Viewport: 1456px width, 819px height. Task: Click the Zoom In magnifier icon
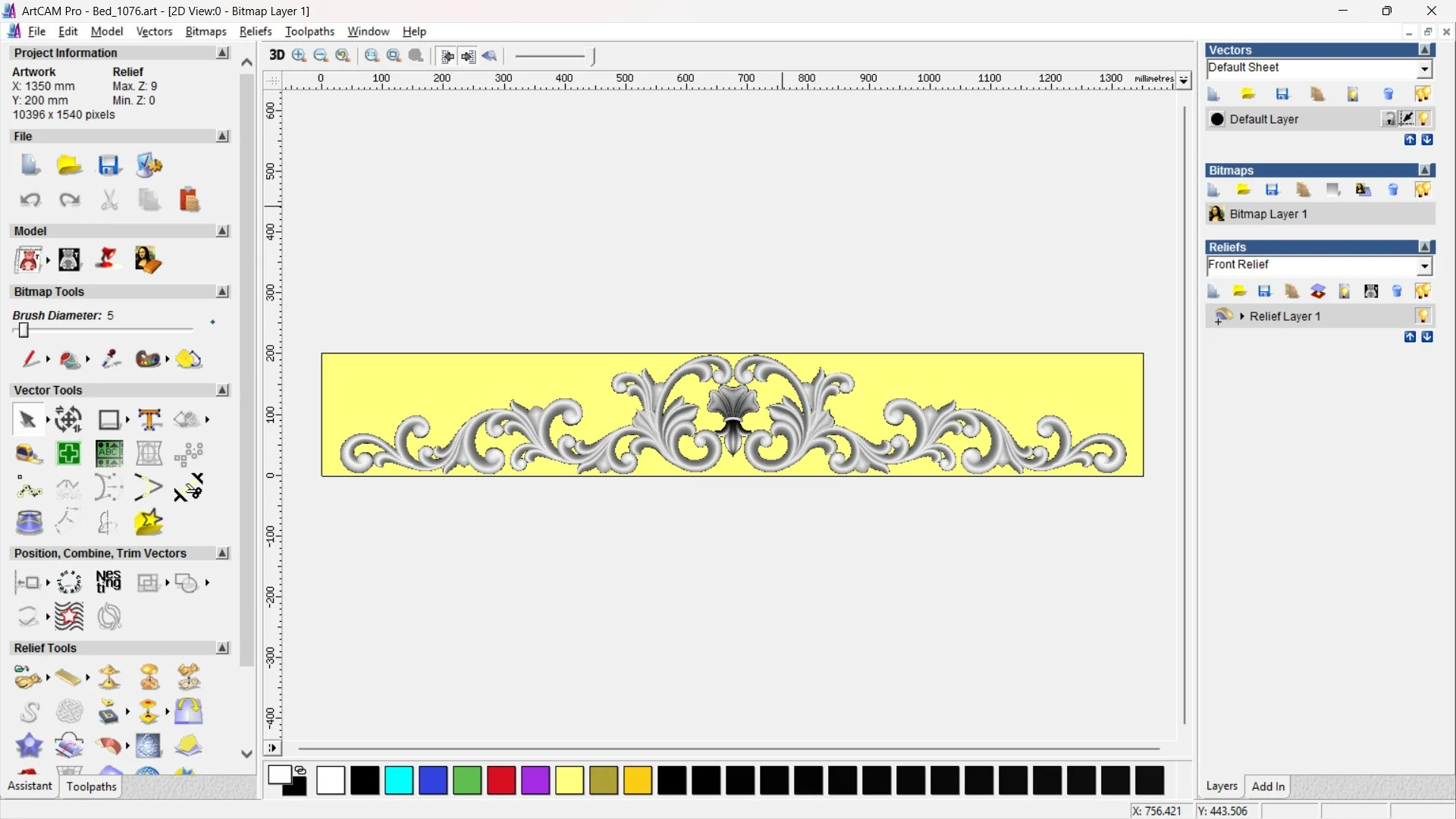(300, 55)
